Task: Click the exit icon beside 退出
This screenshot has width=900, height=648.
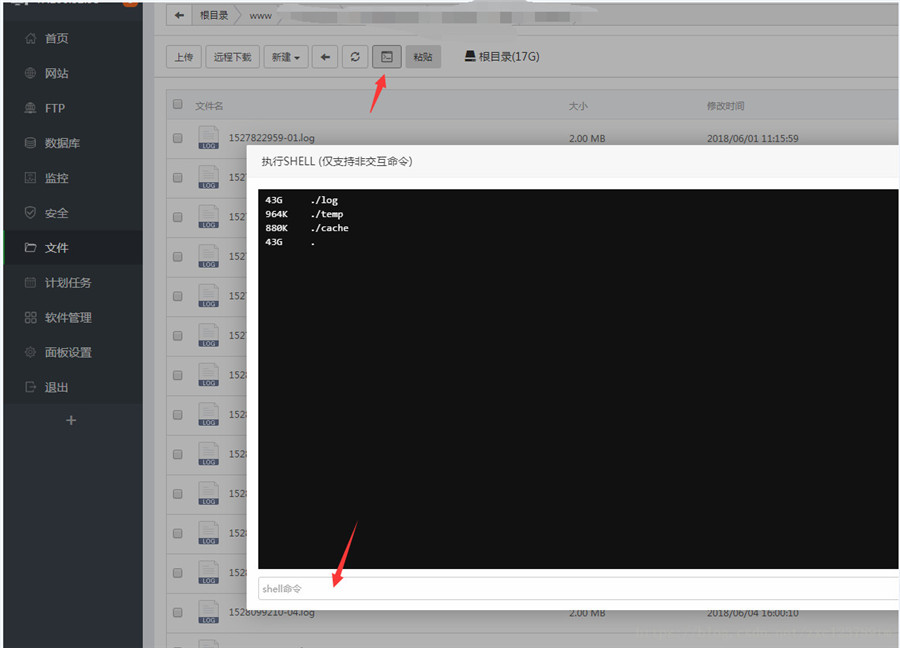Action: click(30, 387)
